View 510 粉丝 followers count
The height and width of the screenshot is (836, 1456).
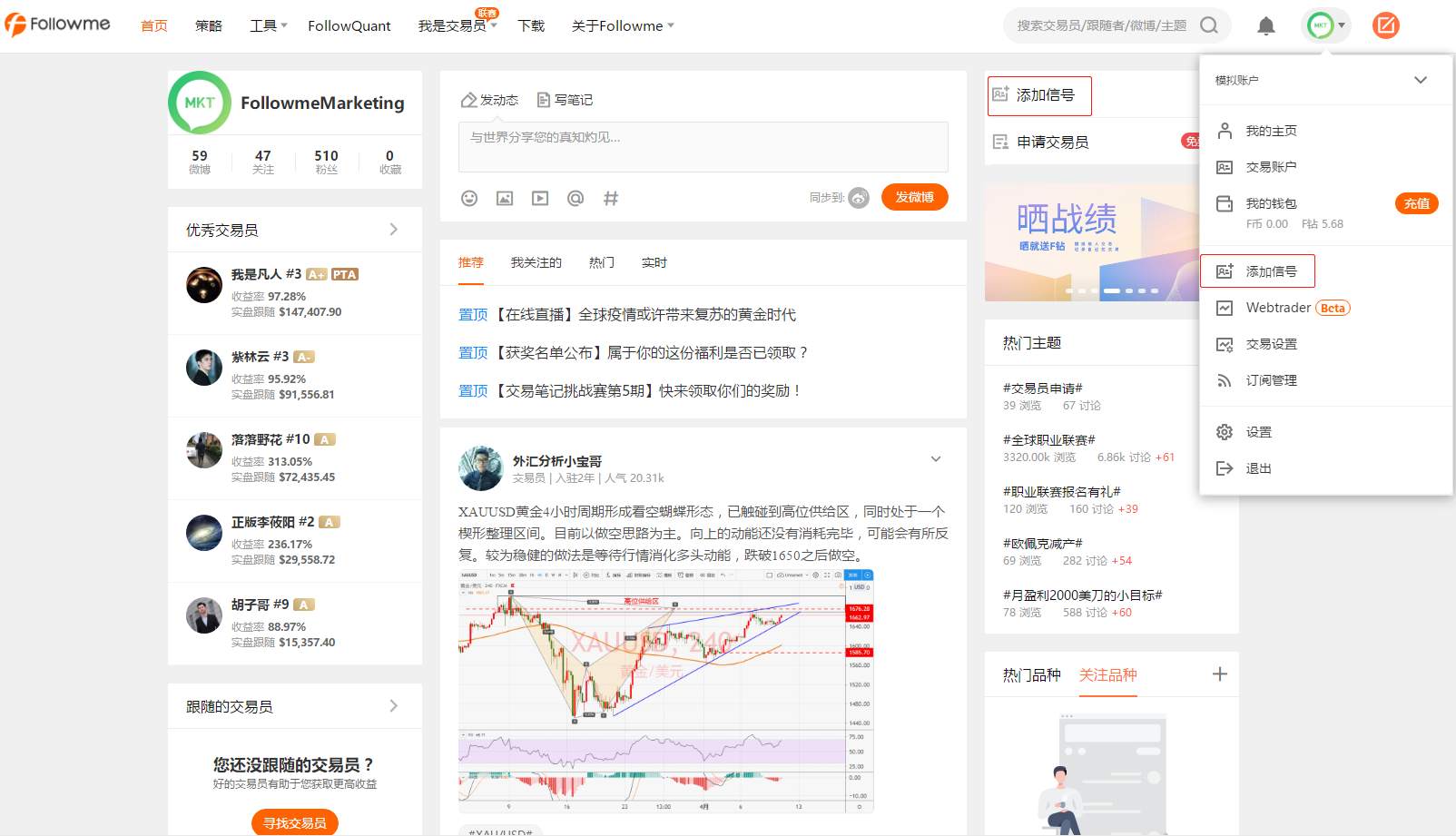pyautogui.click(x=327, y=162)
